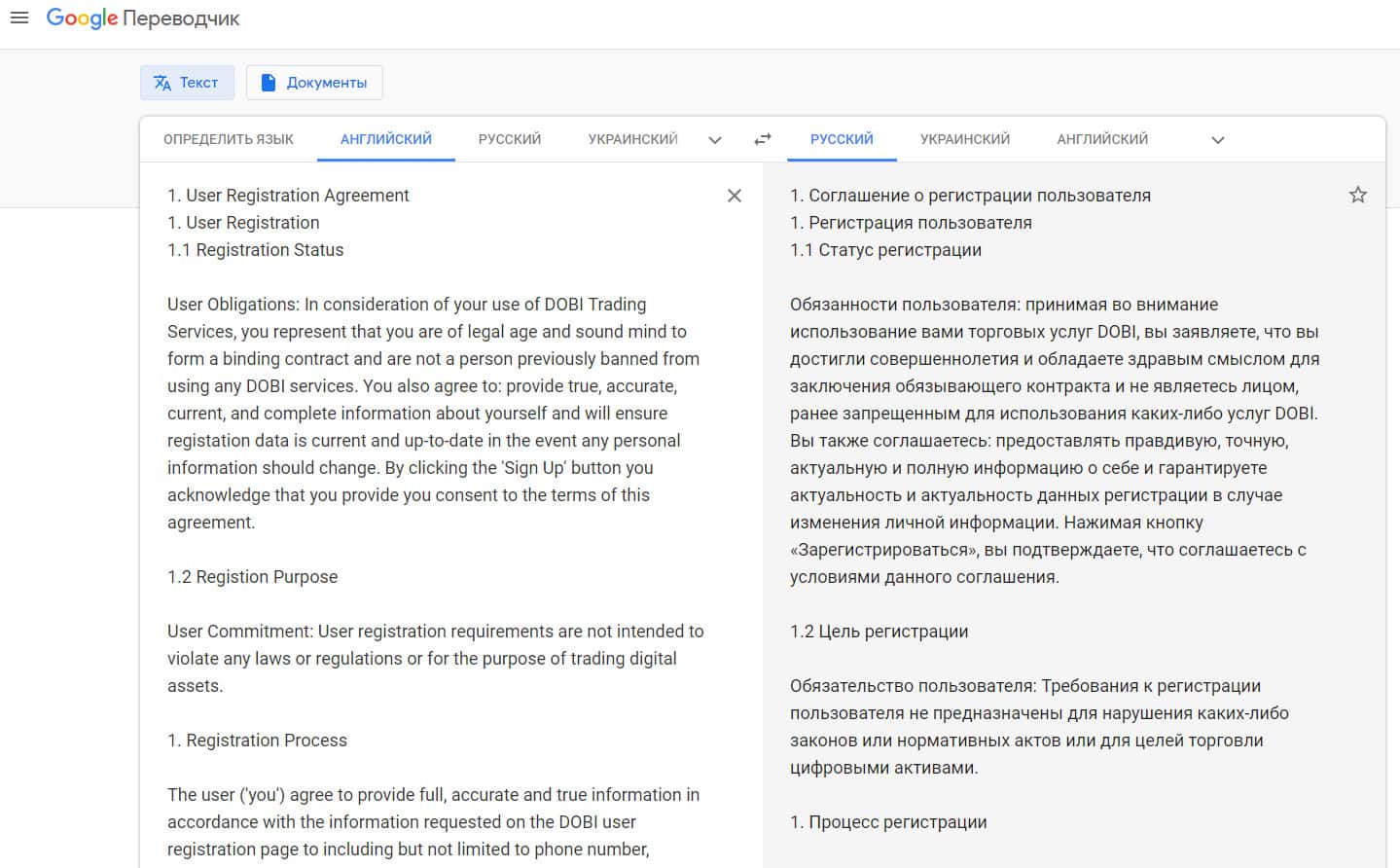Click source line '1. User Registration Agreement'

point(288,196)
